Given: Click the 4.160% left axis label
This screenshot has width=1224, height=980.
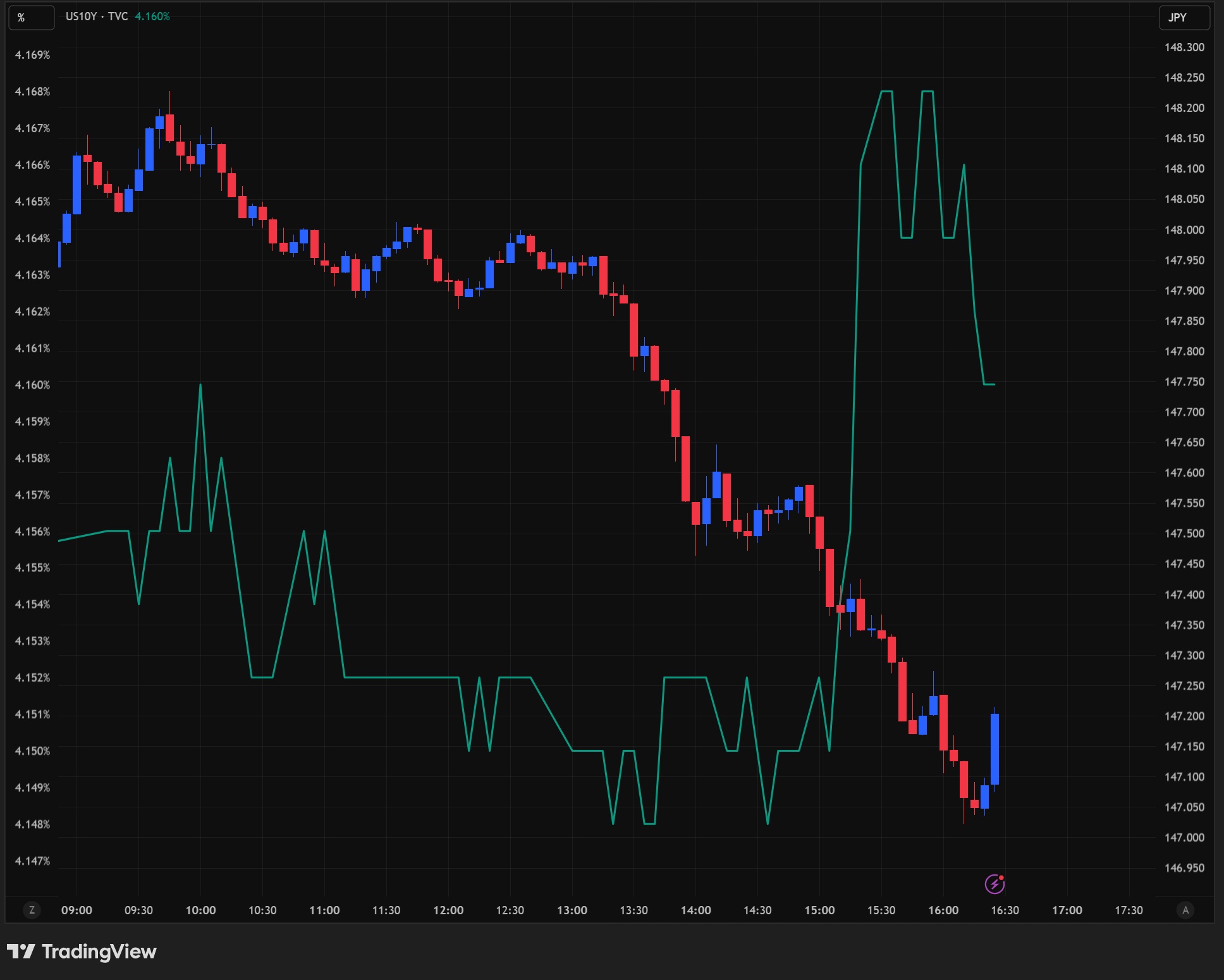Looking at the screenshot, I should point(32,385).
